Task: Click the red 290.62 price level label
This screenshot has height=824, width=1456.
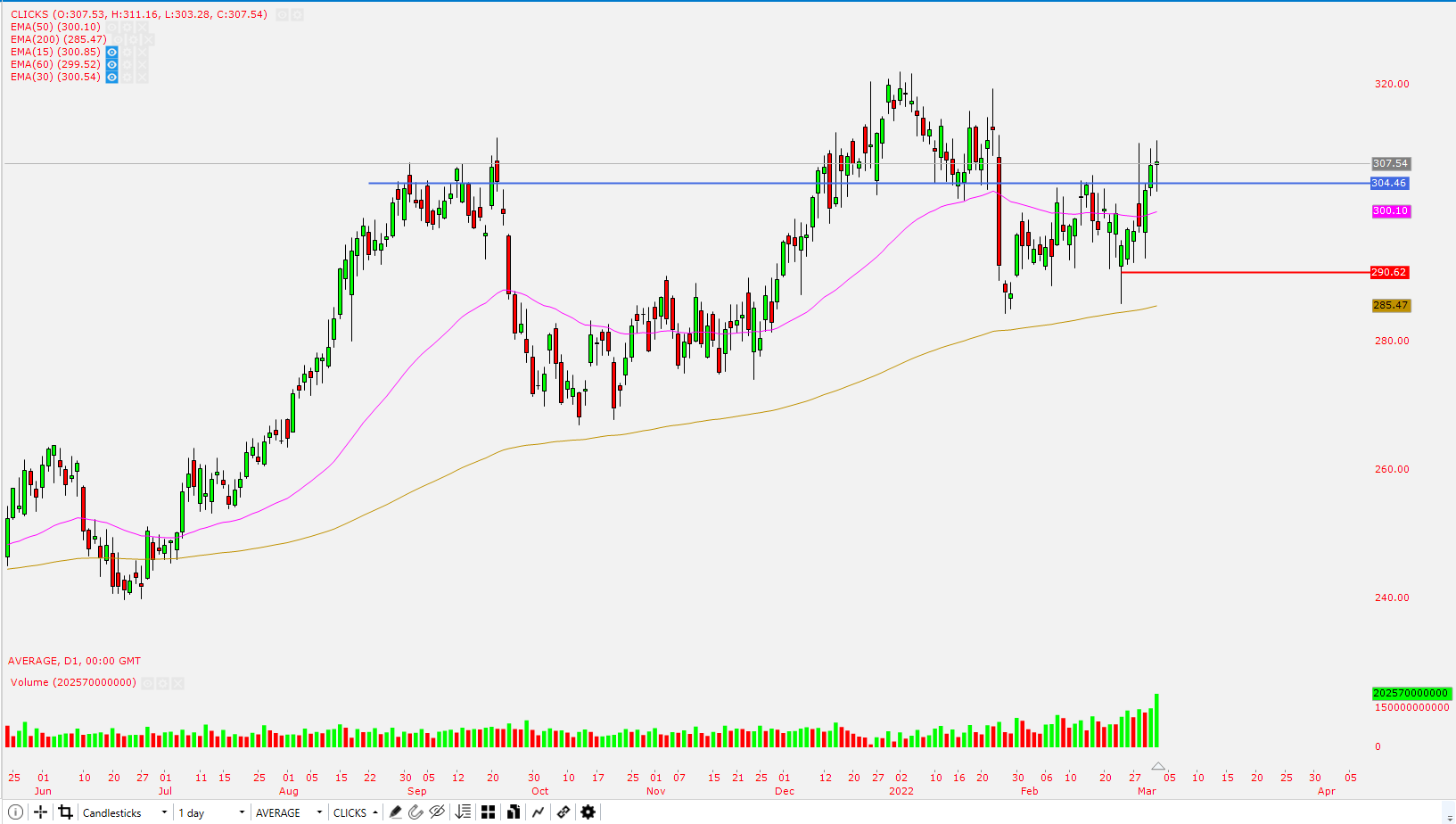Action: [x=1389, y=272]
